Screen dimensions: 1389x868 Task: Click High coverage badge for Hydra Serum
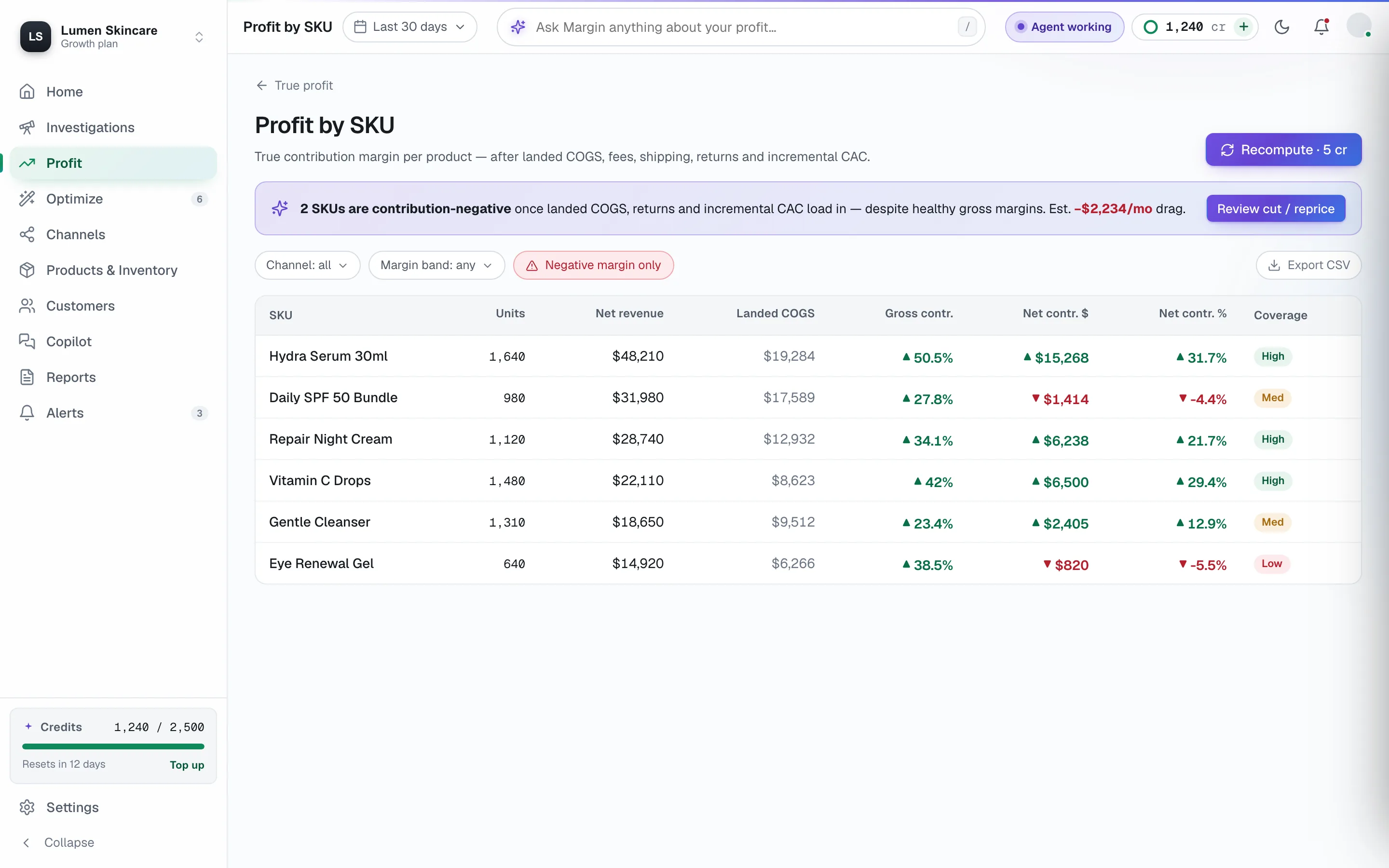pyautogui.click(x=1272, y=356)
